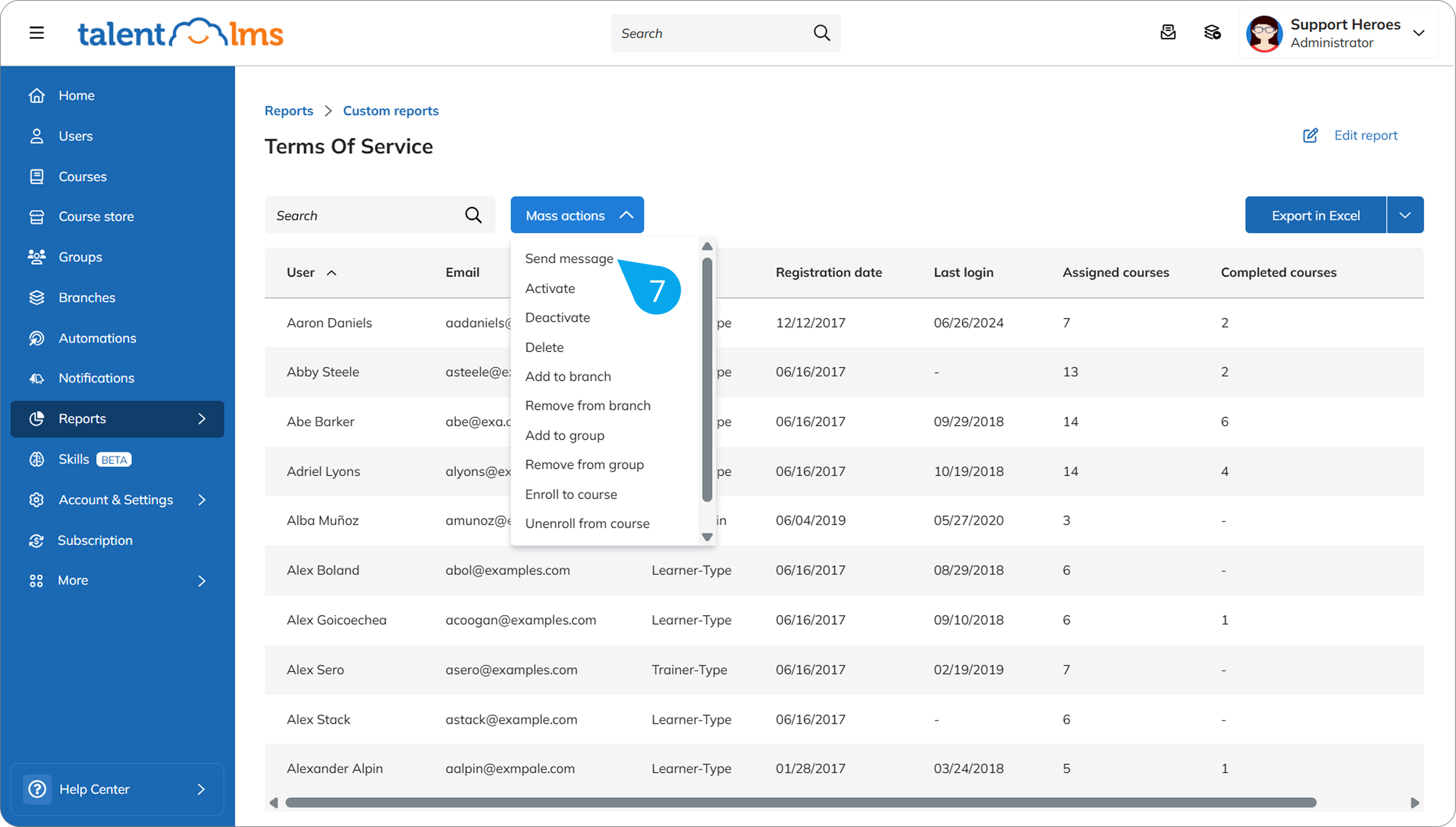Expand the Support Heroes profile dropdown
The height and width of the screenshot is (827, 1456).
pos(1419,33)
